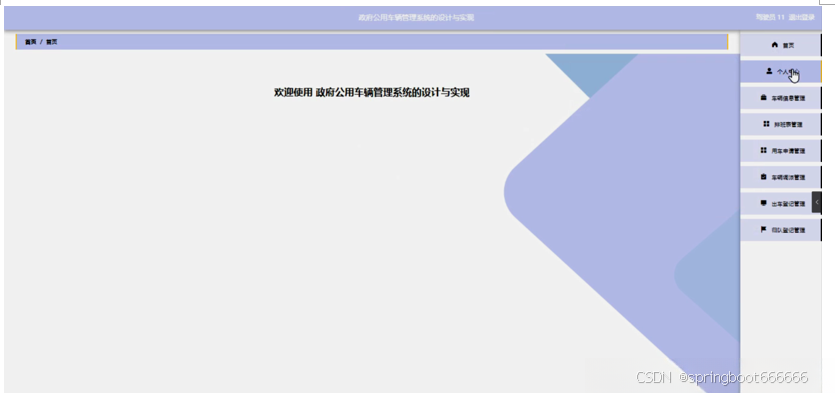Open the 车辆信息管理 menu item
The height and width of the screenshot is (393, 835).
[781, 98]
